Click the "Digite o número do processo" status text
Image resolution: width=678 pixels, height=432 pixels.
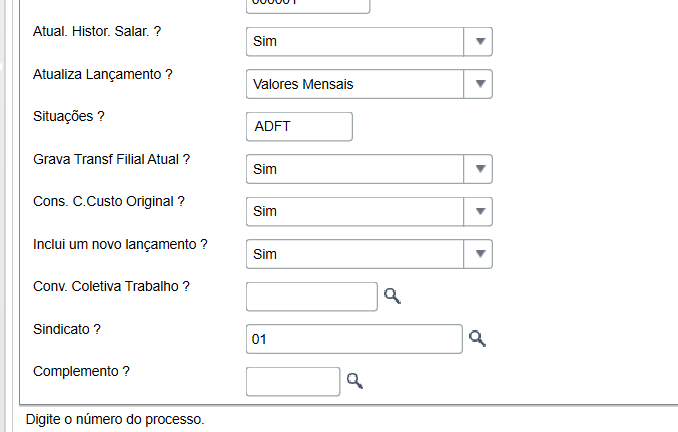112,418
